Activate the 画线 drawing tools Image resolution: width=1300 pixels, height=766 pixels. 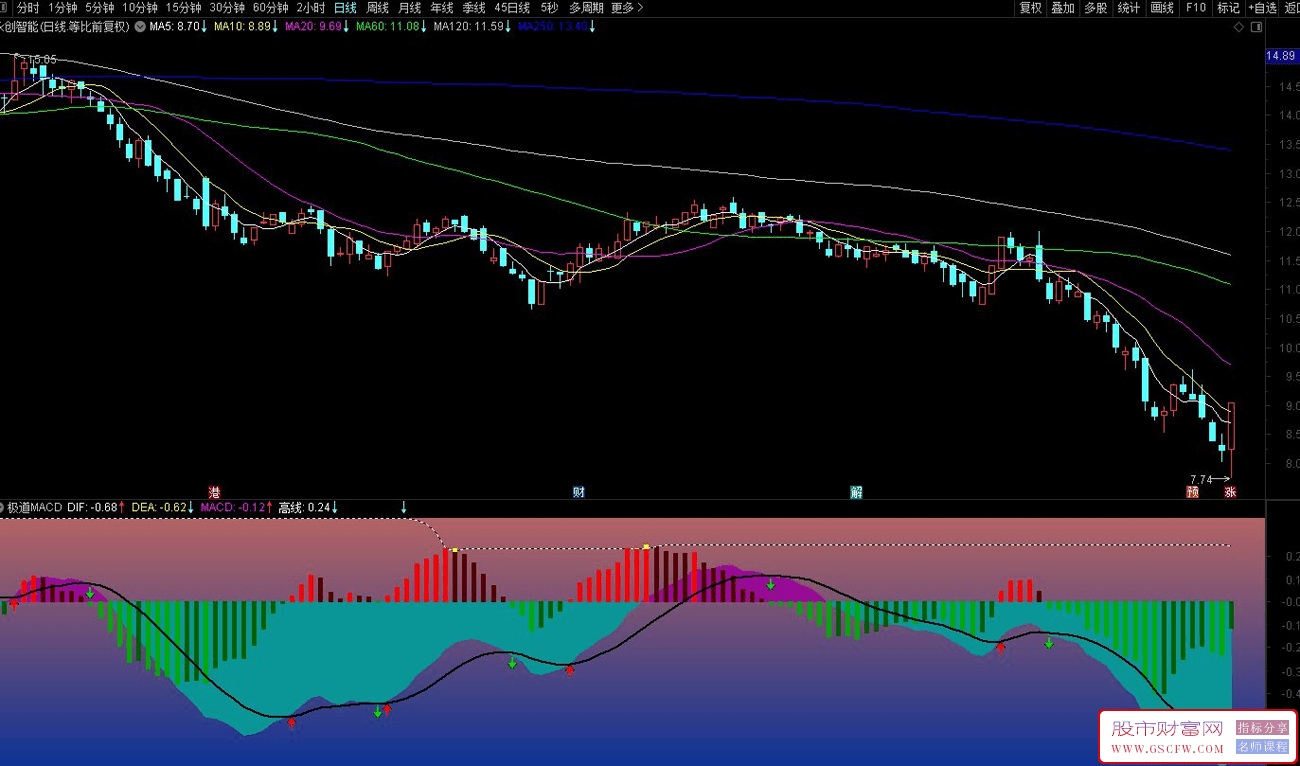click(x=1162, y=7)
